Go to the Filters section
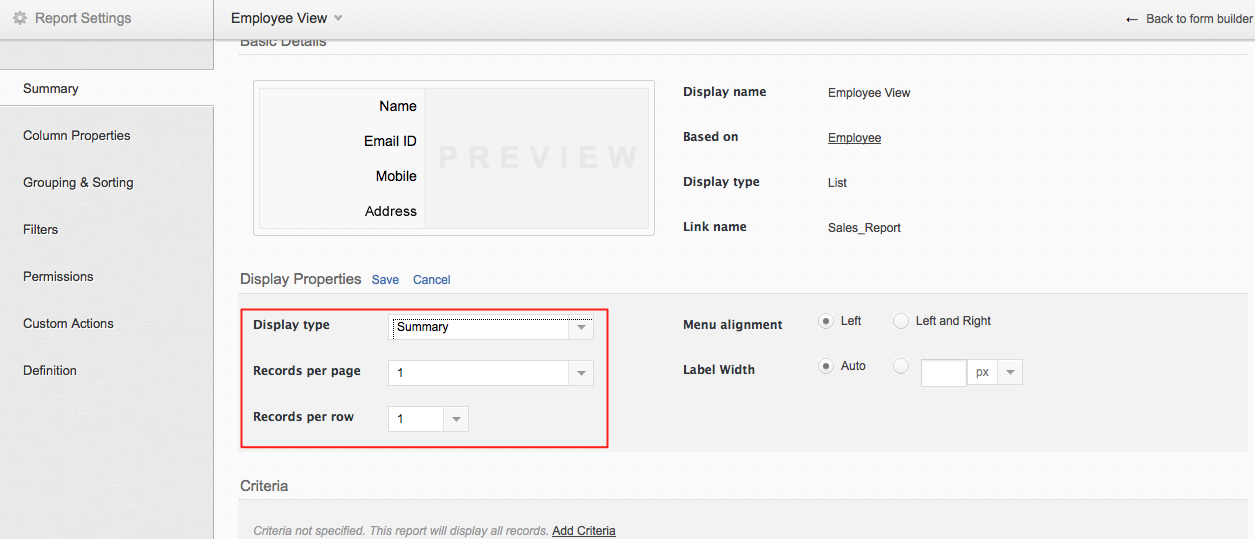 point(41,230)
